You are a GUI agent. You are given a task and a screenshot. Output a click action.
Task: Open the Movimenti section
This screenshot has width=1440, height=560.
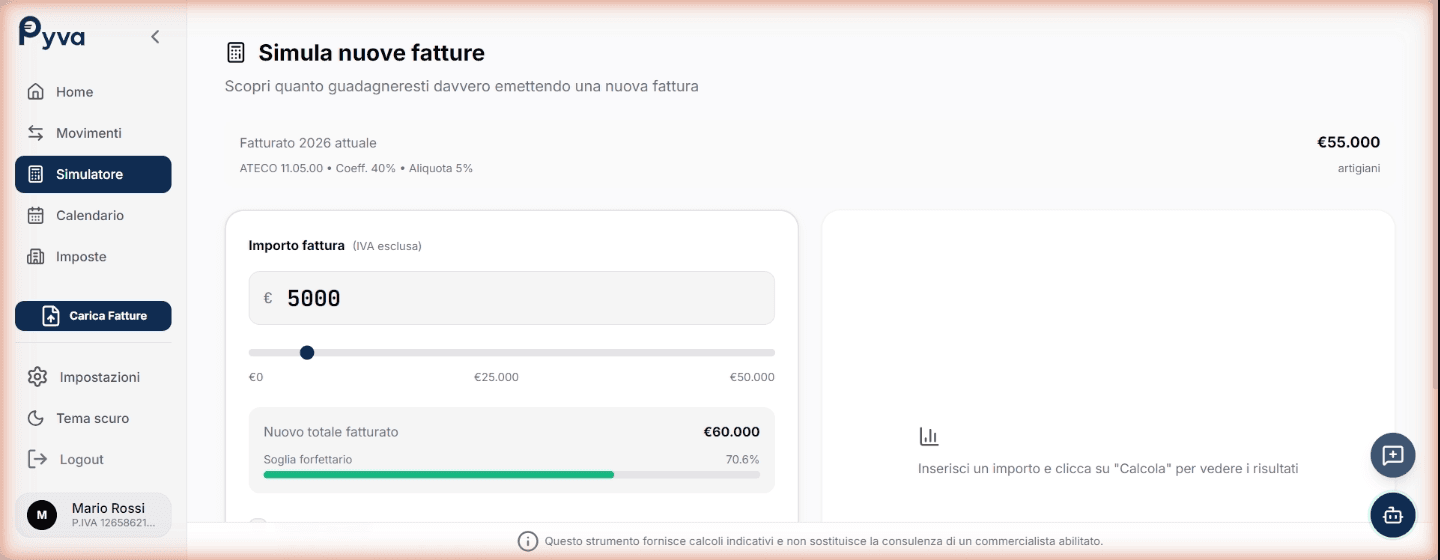coord(88,133)
